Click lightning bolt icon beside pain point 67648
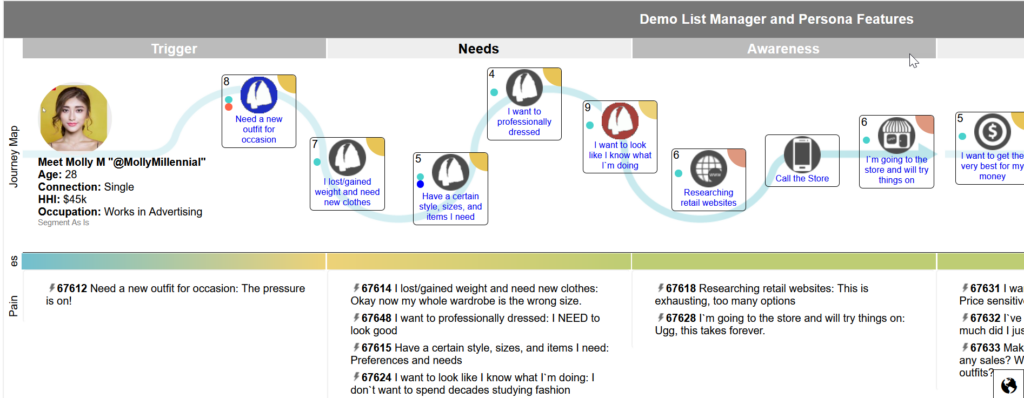Viewport: 1024px width, 398px height. [357, 318]
